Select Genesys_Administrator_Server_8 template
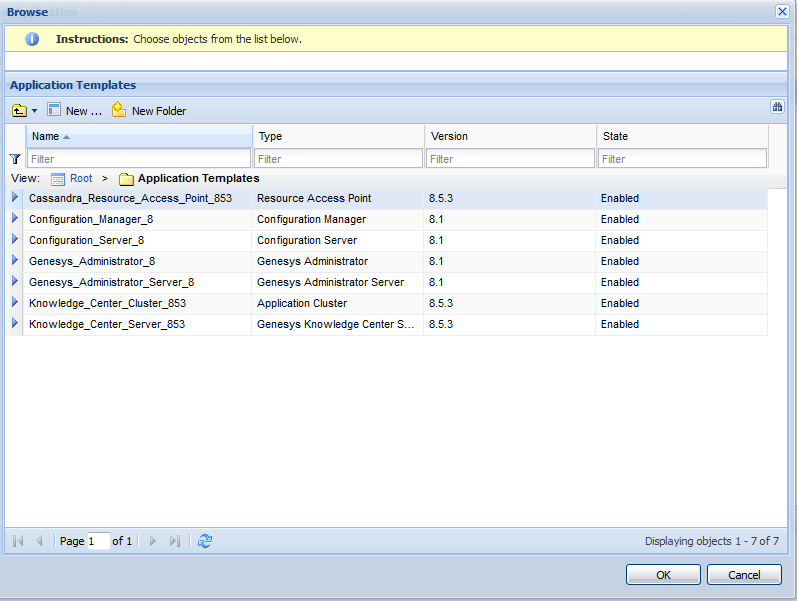This screenshot has width=797, height=601. pos(111,282)
